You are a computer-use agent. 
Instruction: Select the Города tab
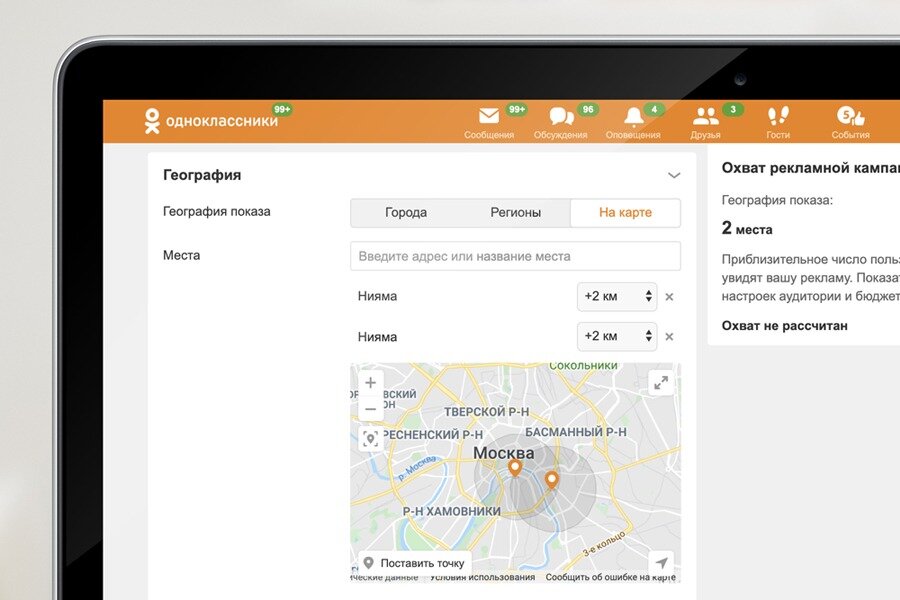click(406, 212)
